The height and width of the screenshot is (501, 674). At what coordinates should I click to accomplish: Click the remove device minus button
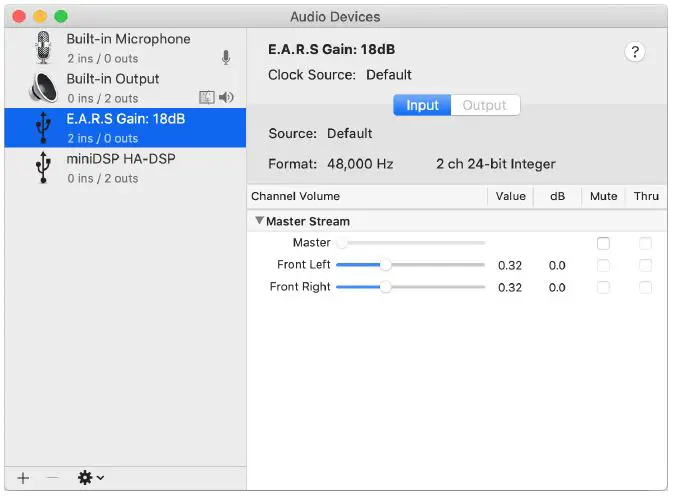click(53, 478)
